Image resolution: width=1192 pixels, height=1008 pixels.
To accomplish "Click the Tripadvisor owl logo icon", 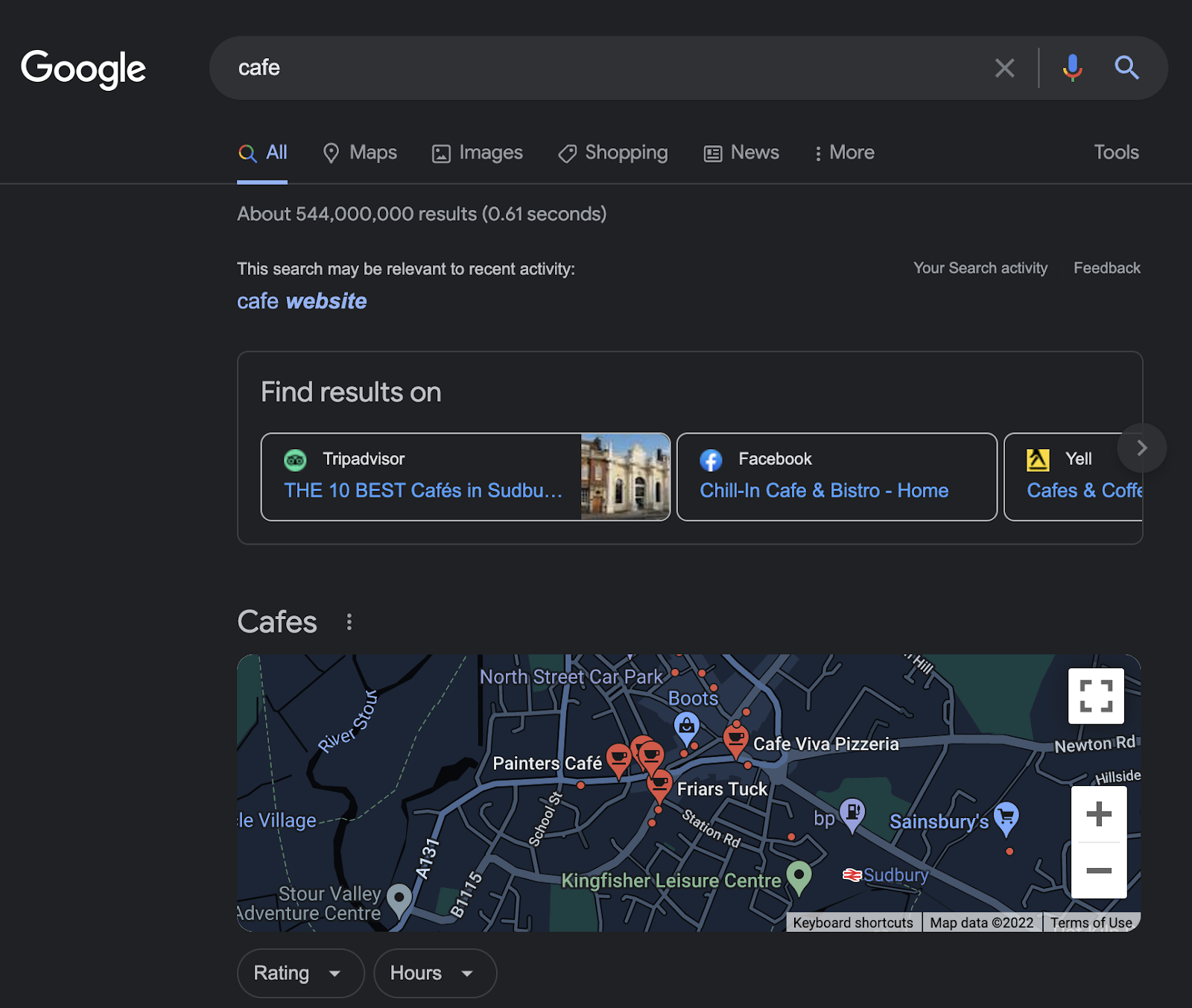I will tap(296, 460).
